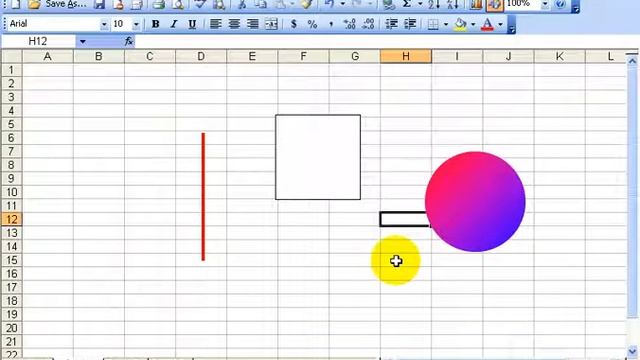Click the vertical scrollbar down arrow
Screen dimensions: 640x360
pyautogui.click(x=632, y=351)
